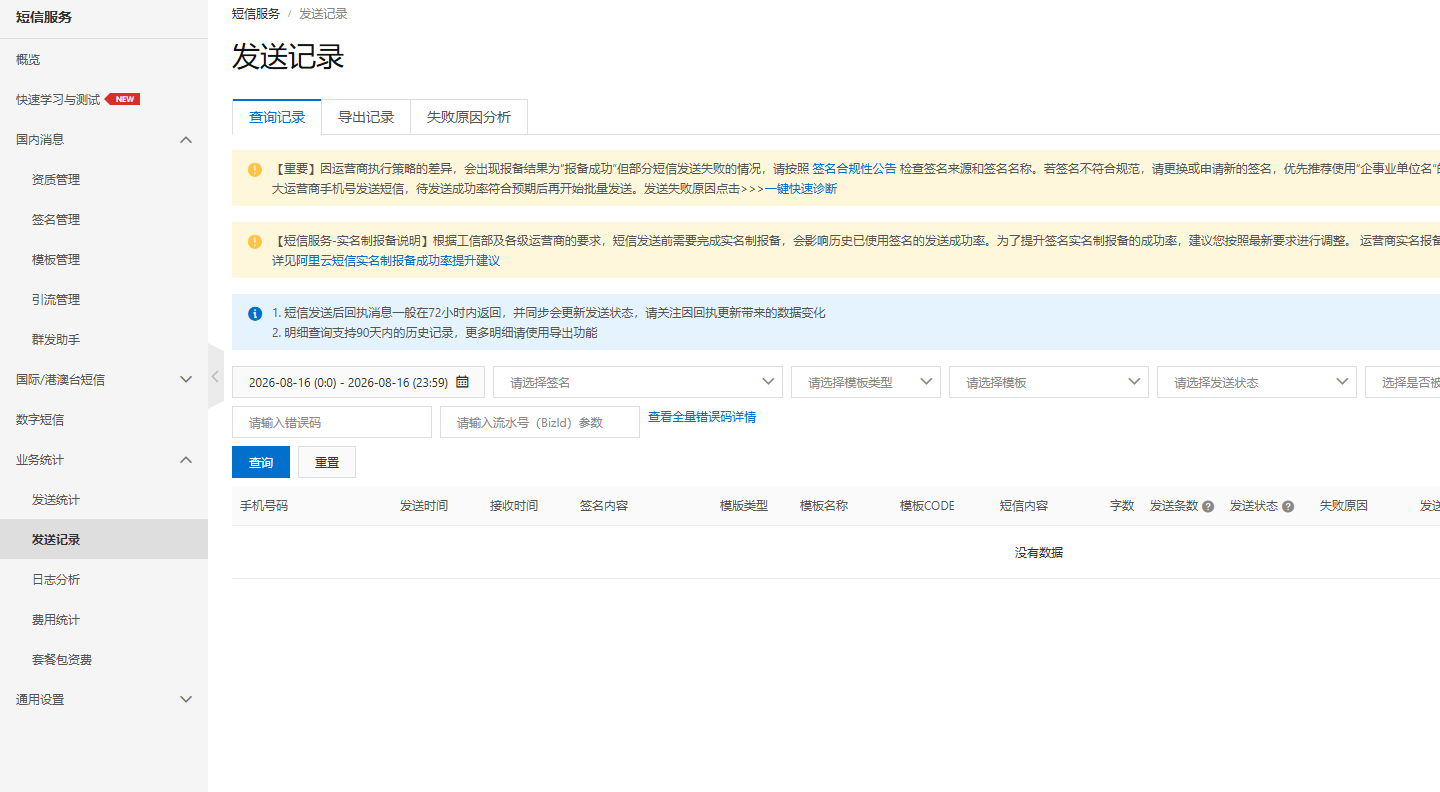1440x792 pixels.
Task: Open the 请选择签名 dropdown
Action: (638, 382)
